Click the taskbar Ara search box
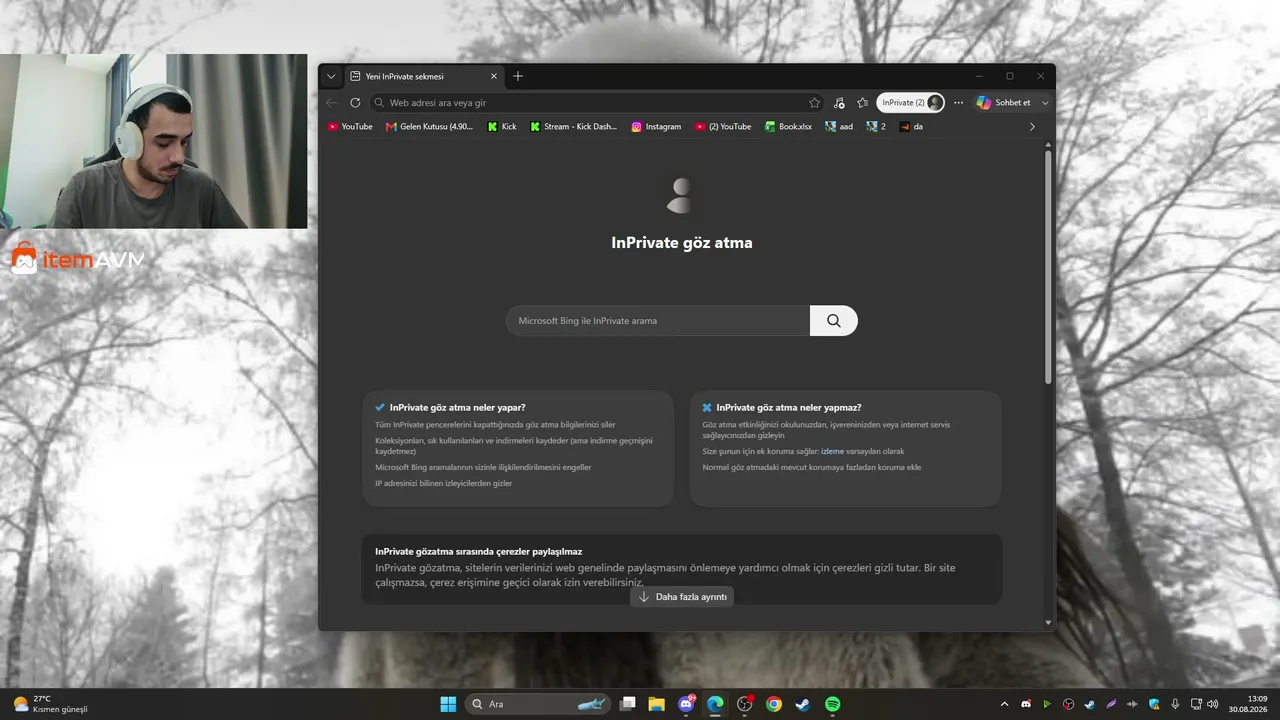1280x720 pixels. click(538, 704)
